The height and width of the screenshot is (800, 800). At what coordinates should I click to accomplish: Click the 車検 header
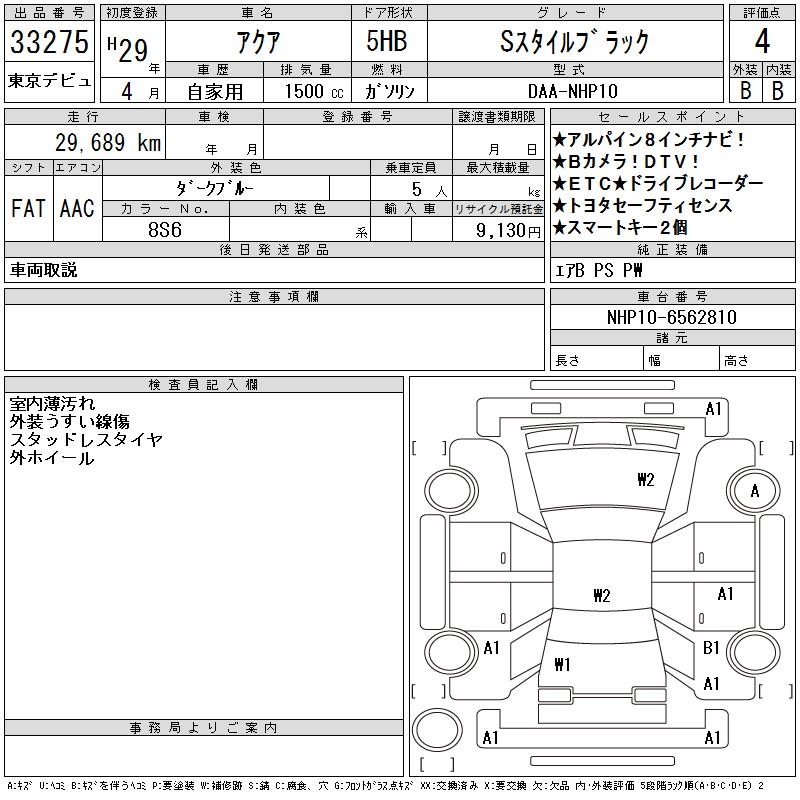pyautogui.click(x=214, y=116)
